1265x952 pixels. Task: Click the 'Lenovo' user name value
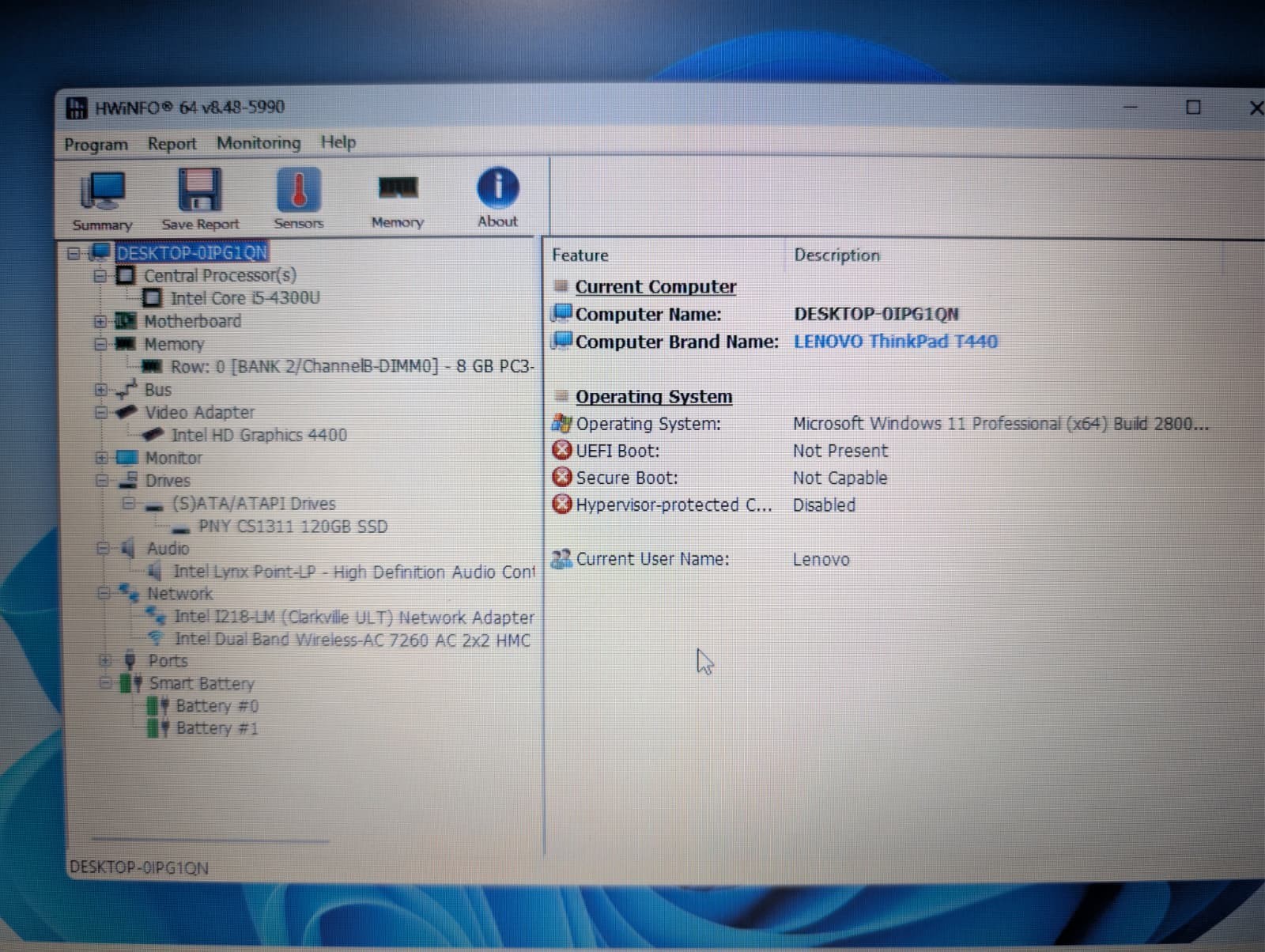tap(821, 560)
